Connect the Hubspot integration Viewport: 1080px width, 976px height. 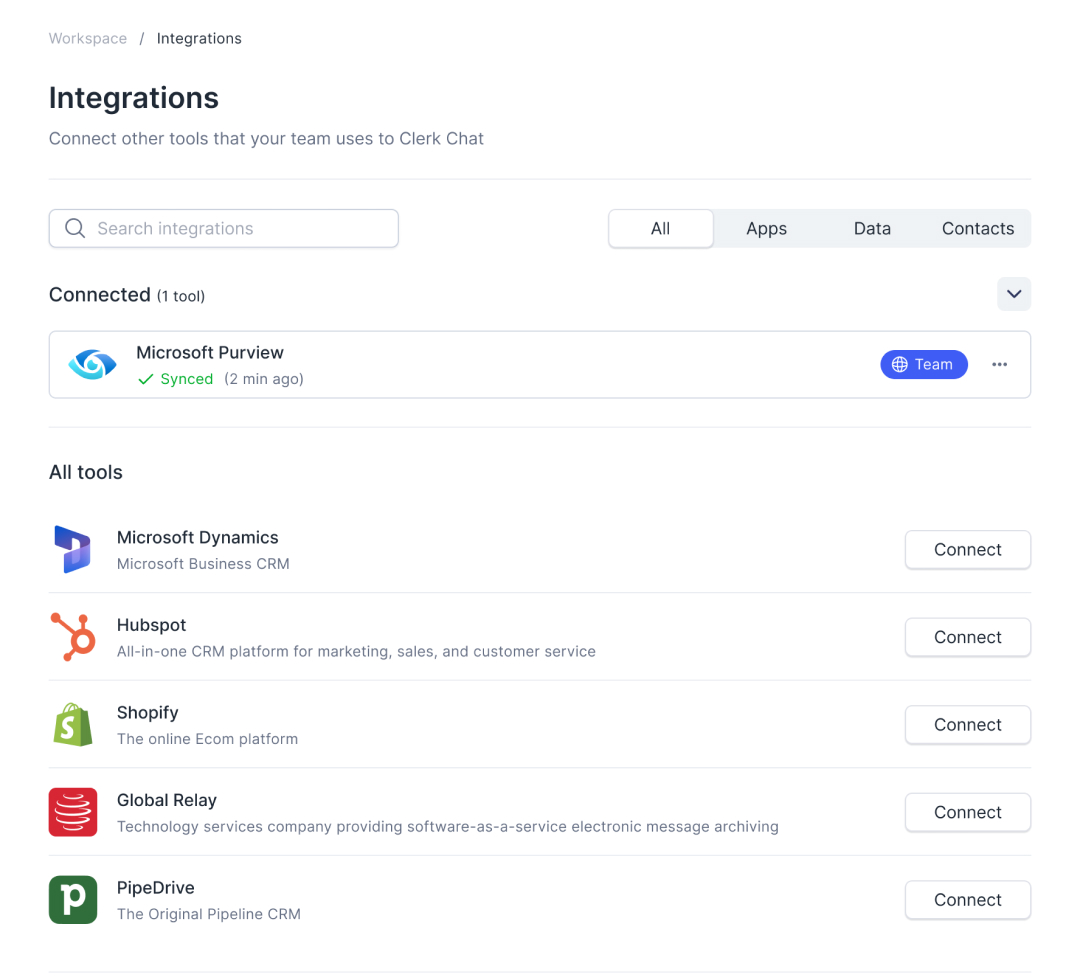[968, 637]
